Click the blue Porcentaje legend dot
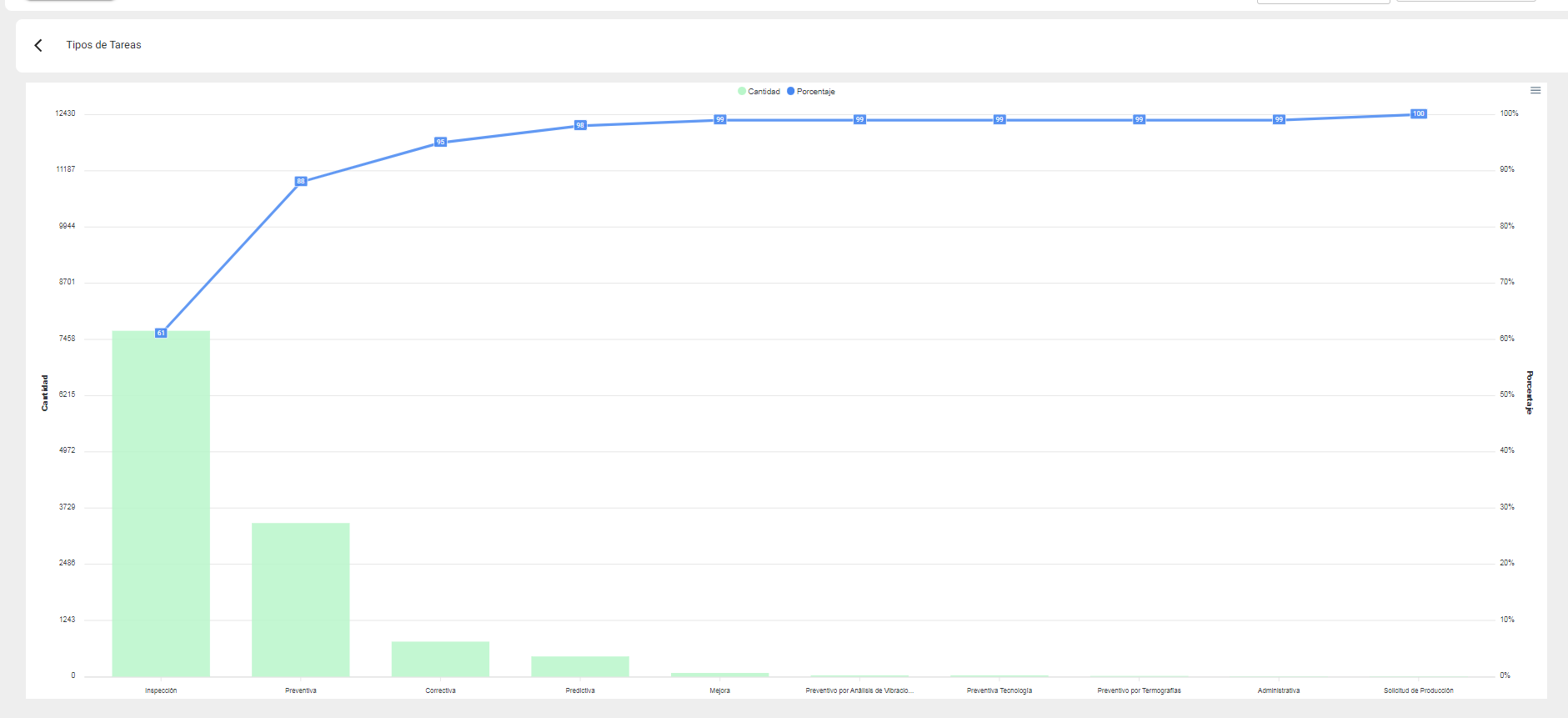The height and width of the screenshot is (718, 1568). point(791,91)
